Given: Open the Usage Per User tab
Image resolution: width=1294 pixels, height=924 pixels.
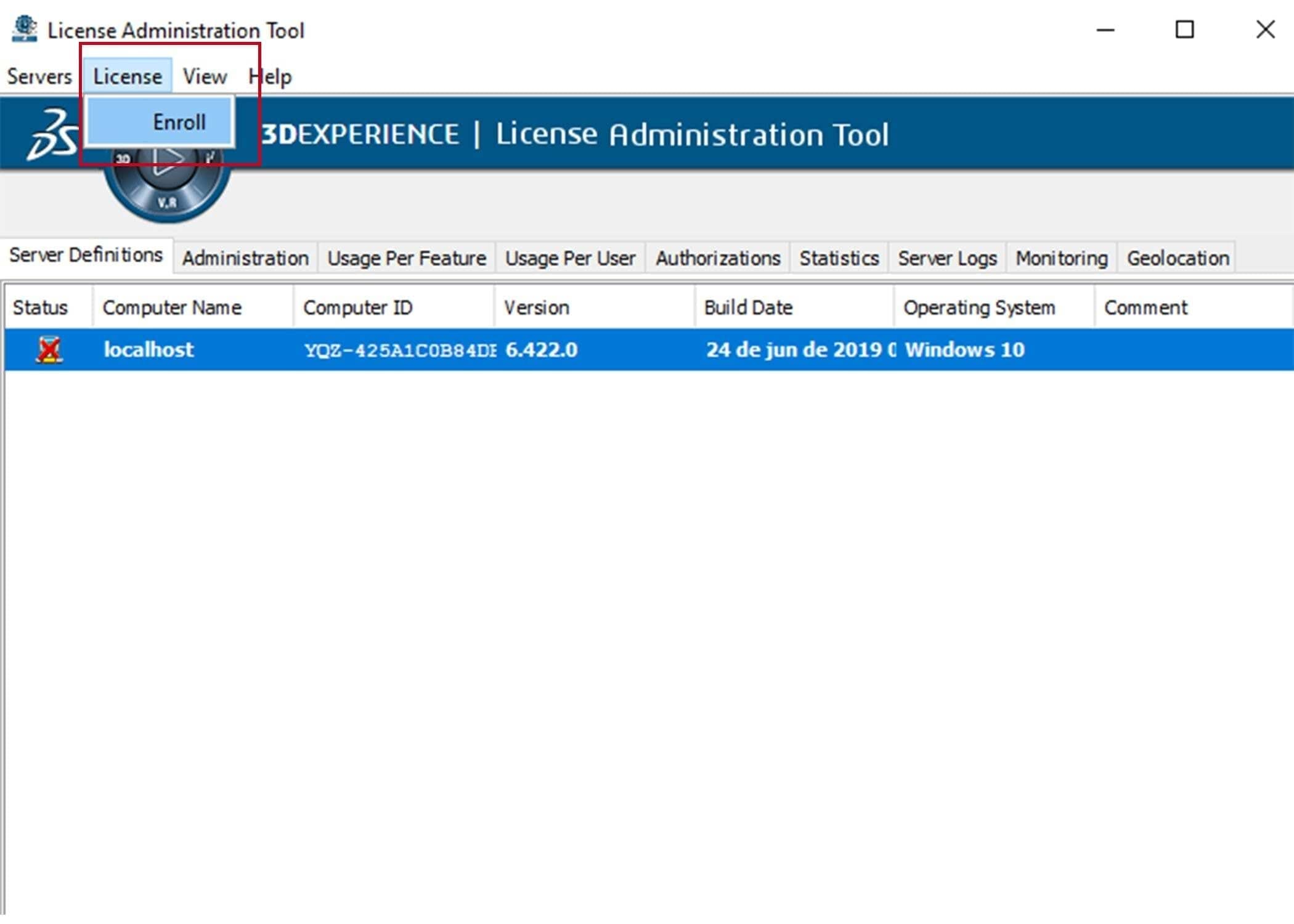Looking at the screenshot, I should [571, 258].
